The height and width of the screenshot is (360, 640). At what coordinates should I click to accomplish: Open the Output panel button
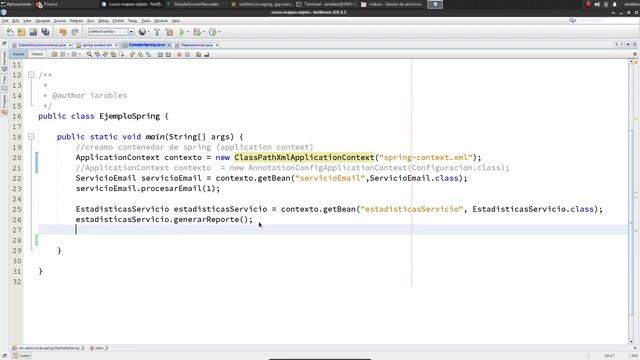[x=22, y=356]
